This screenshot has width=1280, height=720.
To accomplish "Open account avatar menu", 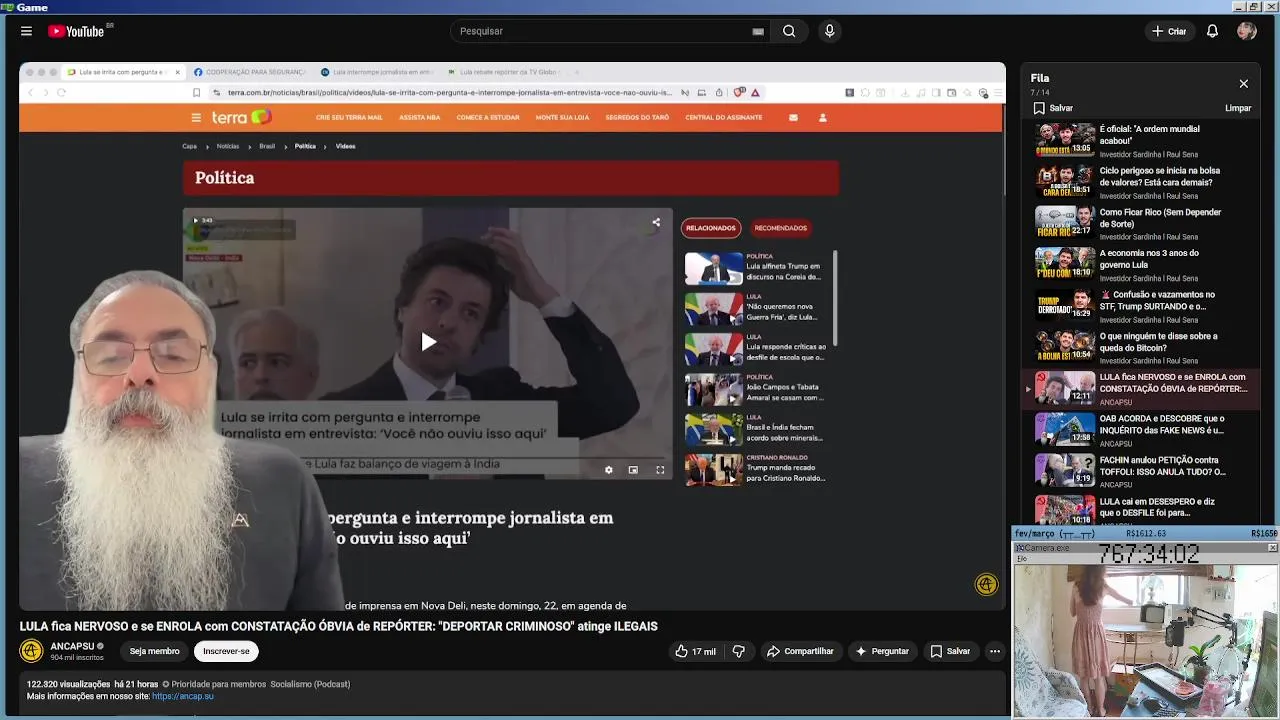I will click(1246, 31).
